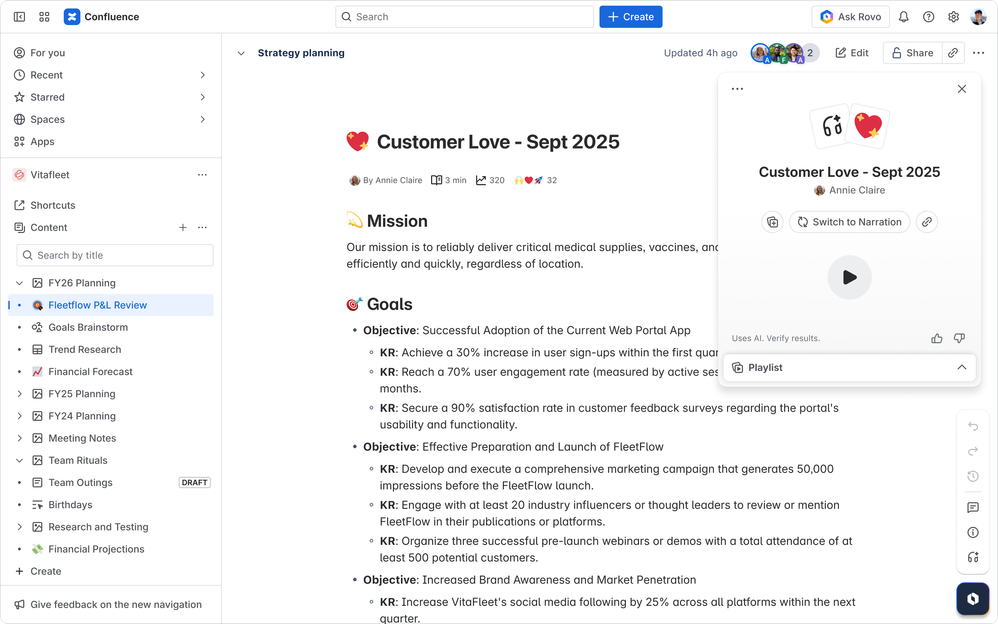This screenshot has height=624, width=998.
Task: Open Content section more options ellipsis
Action: click(x=202, y=227)
